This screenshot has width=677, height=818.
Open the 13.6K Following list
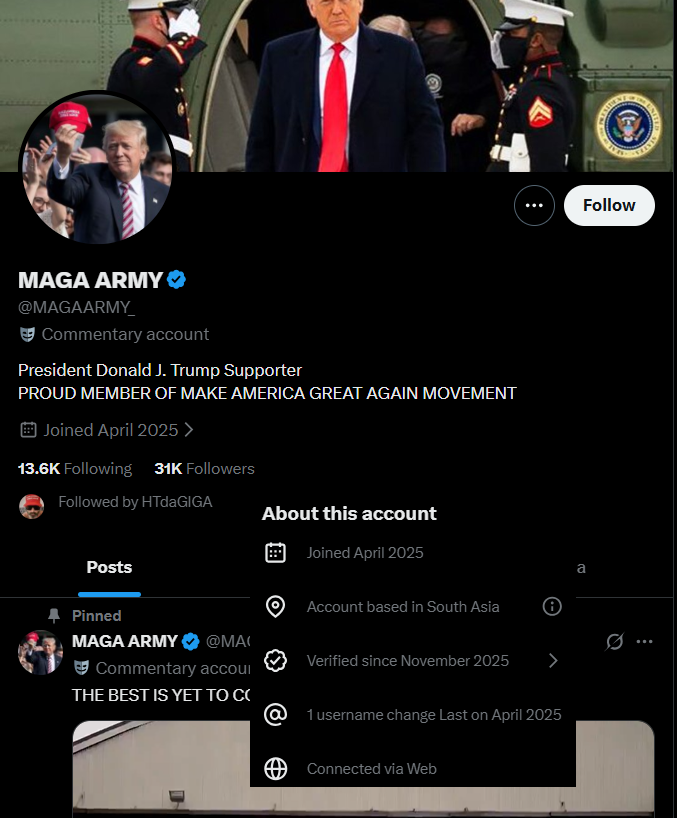point(75,468)
